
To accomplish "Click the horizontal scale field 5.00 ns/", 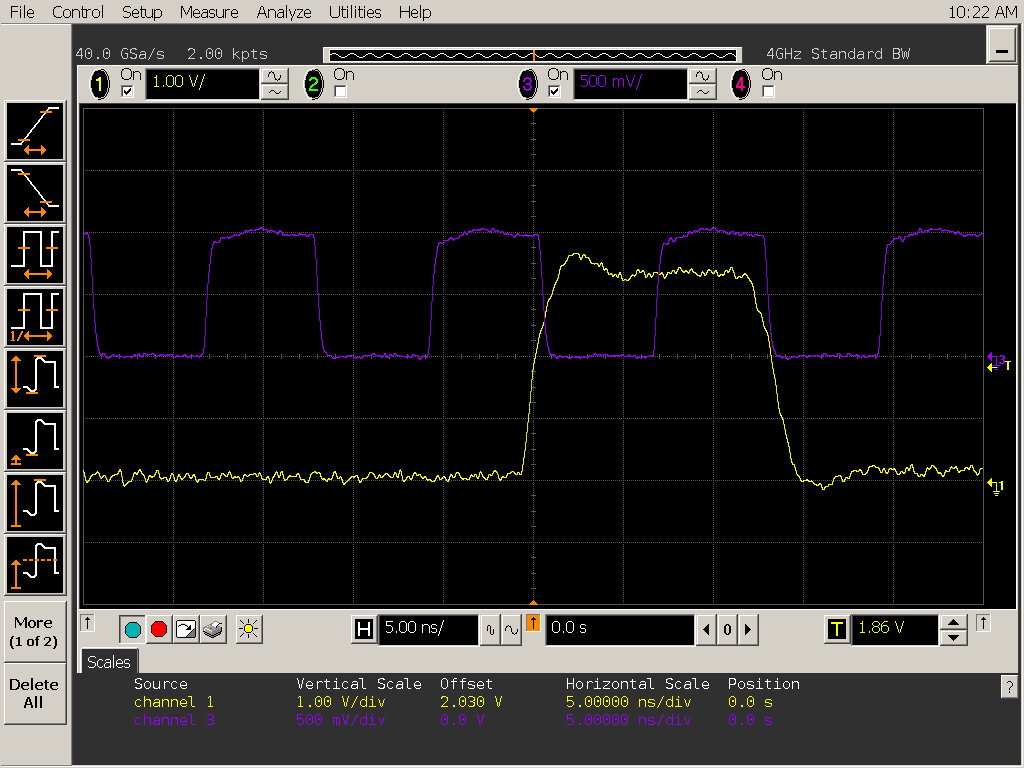I will (428, 630).
